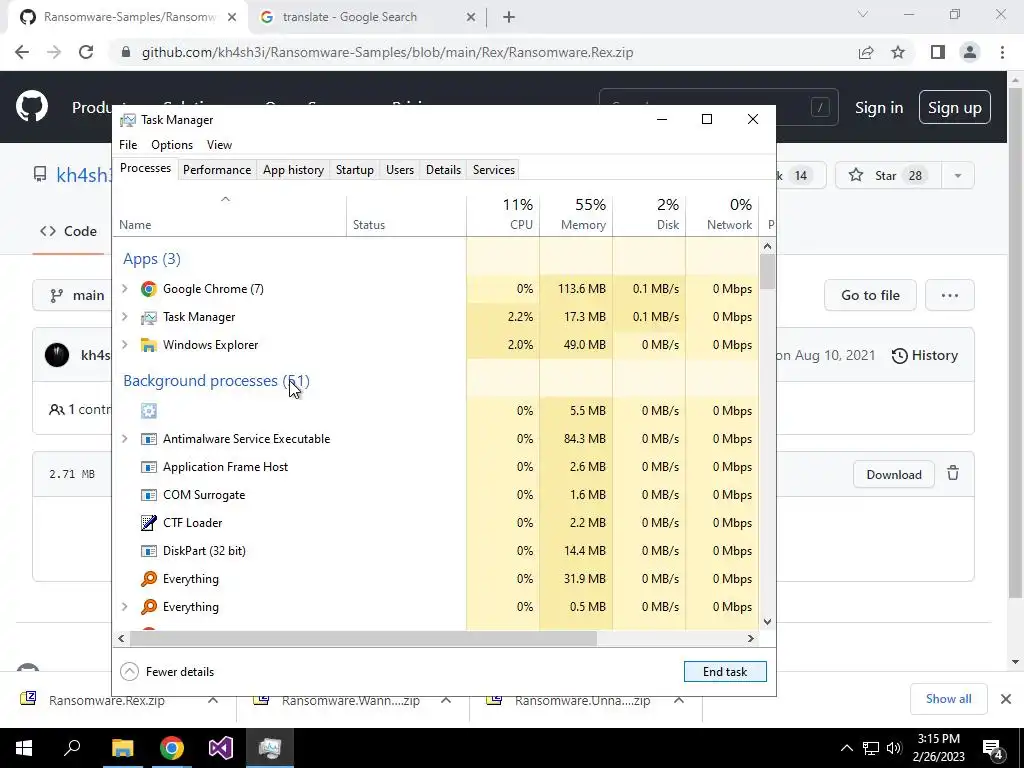Expand the Task Manager process row

[x=125, y=317]
